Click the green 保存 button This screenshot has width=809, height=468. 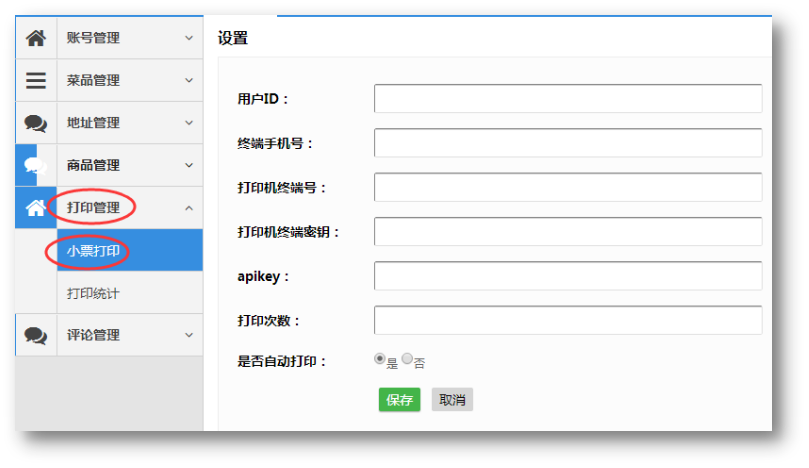tap(399, 400)
